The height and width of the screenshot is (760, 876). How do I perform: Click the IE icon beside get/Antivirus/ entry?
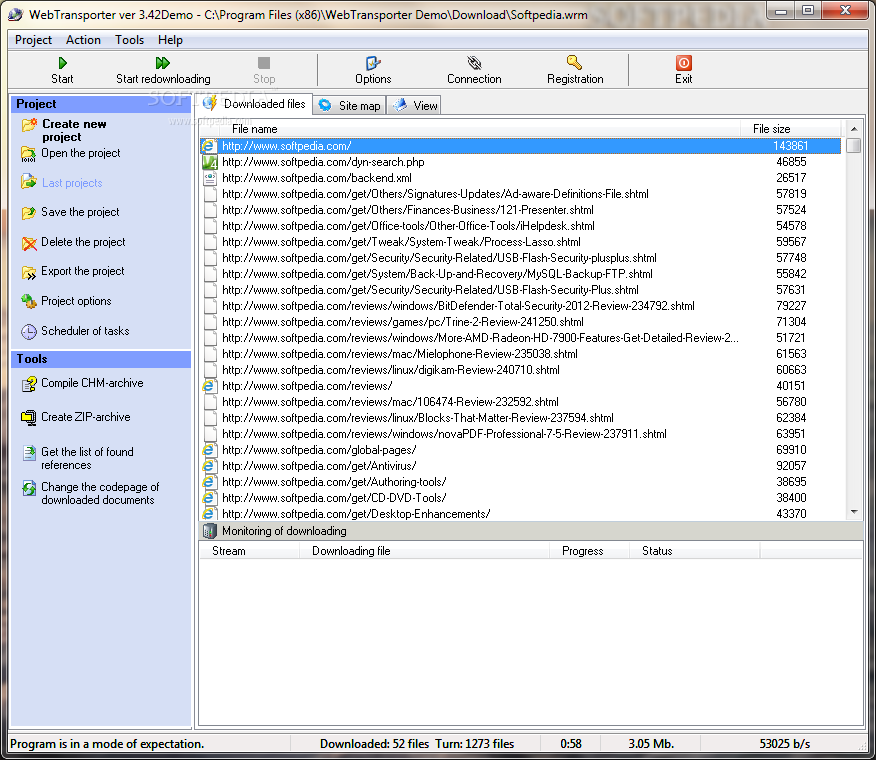[x=209, y=466]
